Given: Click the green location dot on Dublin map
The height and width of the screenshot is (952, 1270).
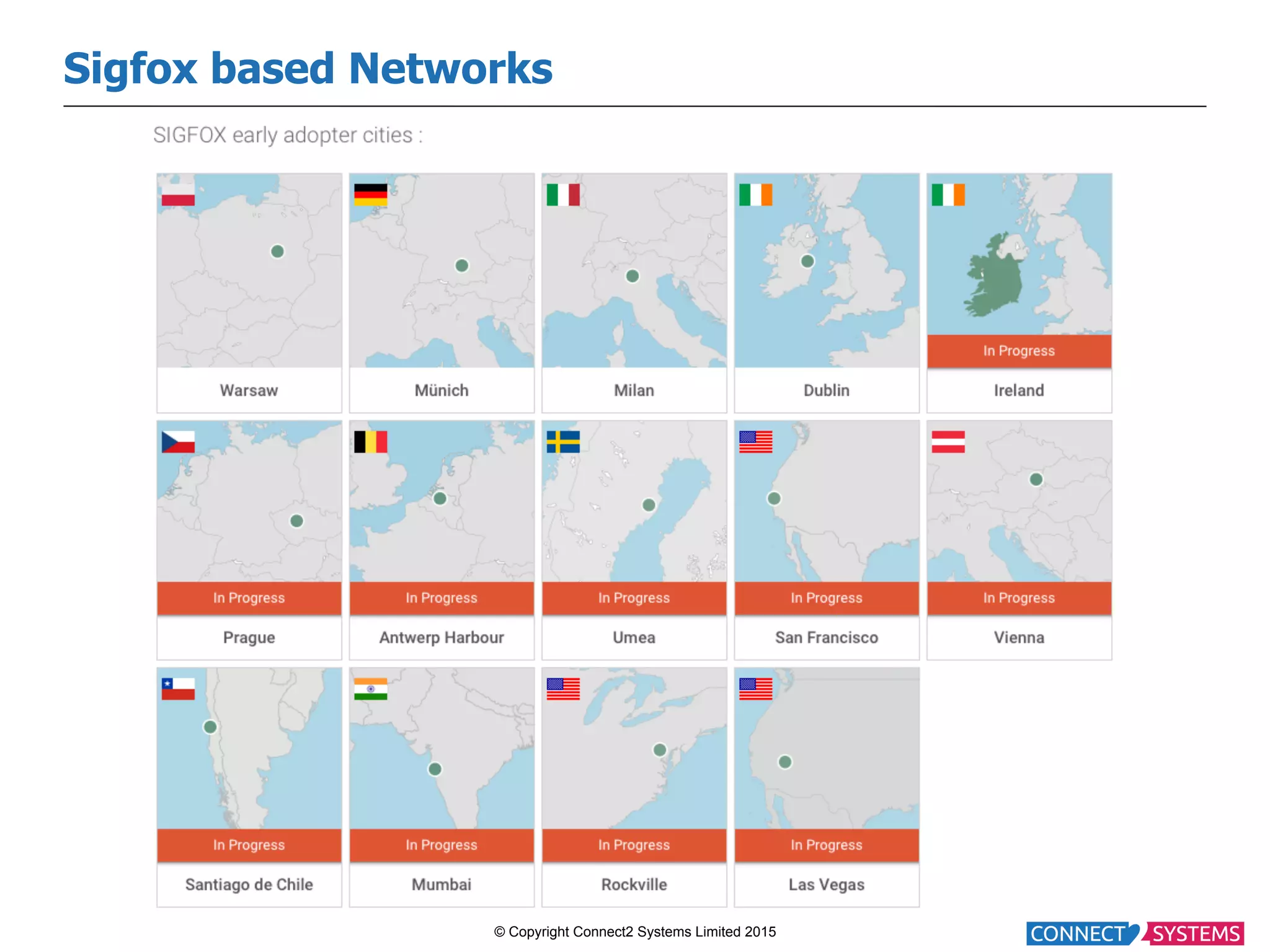Looking at the screenshot, I should pos(807,261).
